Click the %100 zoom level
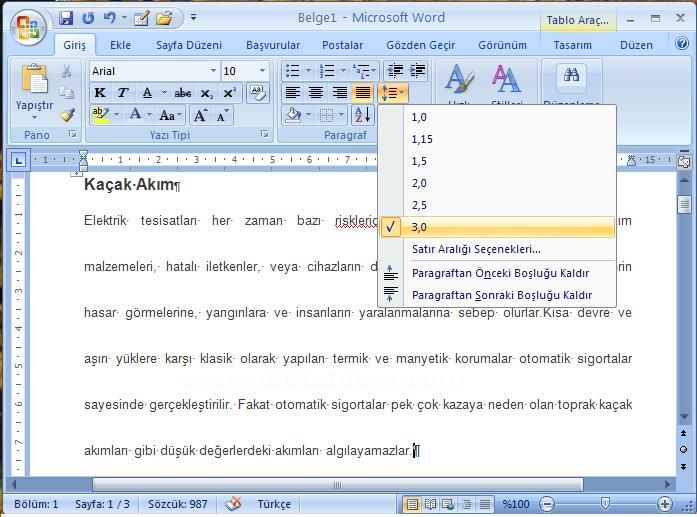697x517 pixels. [x=516, y=504]
